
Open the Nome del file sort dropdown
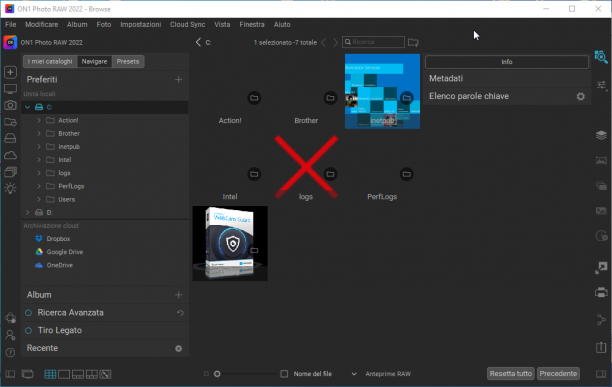(x=354, y=374)
